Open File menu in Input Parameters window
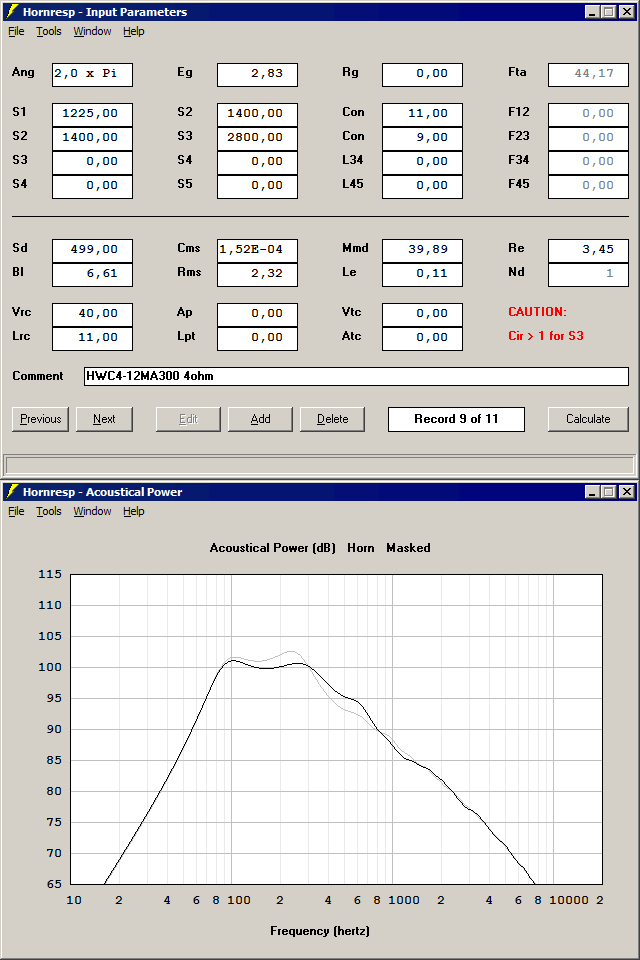This screenshot has height=960, width=640. pyautogui.click(x=16, y=31)
